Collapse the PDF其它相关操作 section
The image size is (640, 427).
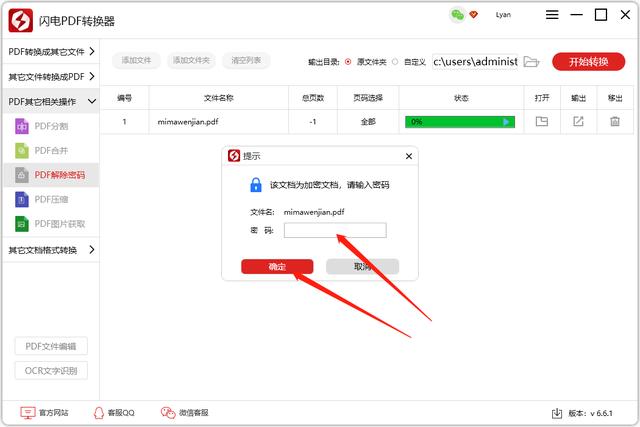point(50,101)
